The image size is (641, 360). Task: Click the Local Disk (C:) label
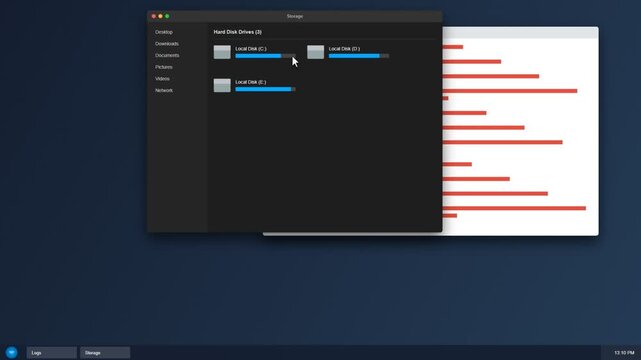(251, 49)
